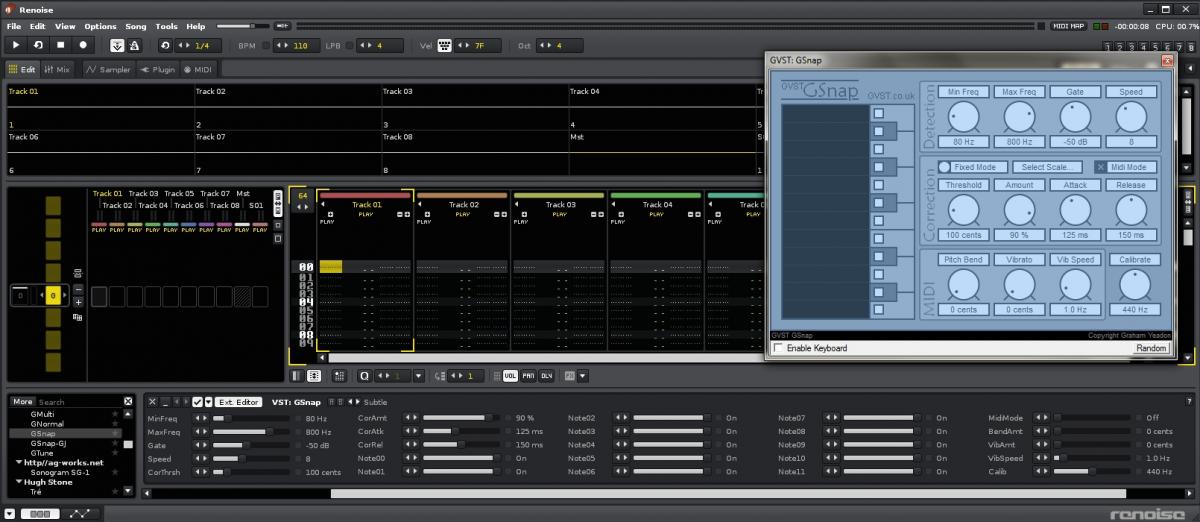Screen dimensions: 1200x522
Task: Click the automation view button at bottom
Action: pos(82,513)
